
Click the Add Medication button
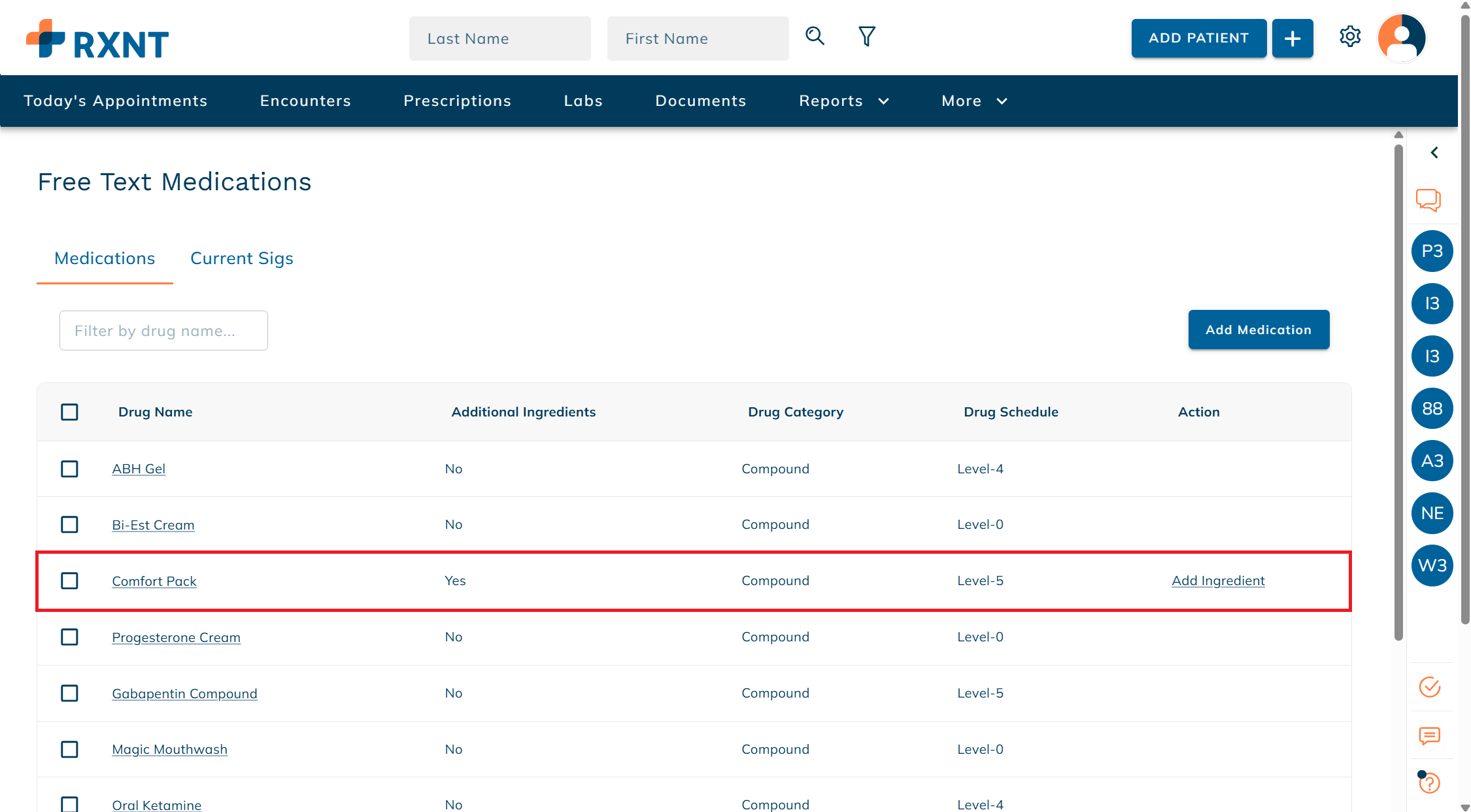(1258, 330)
